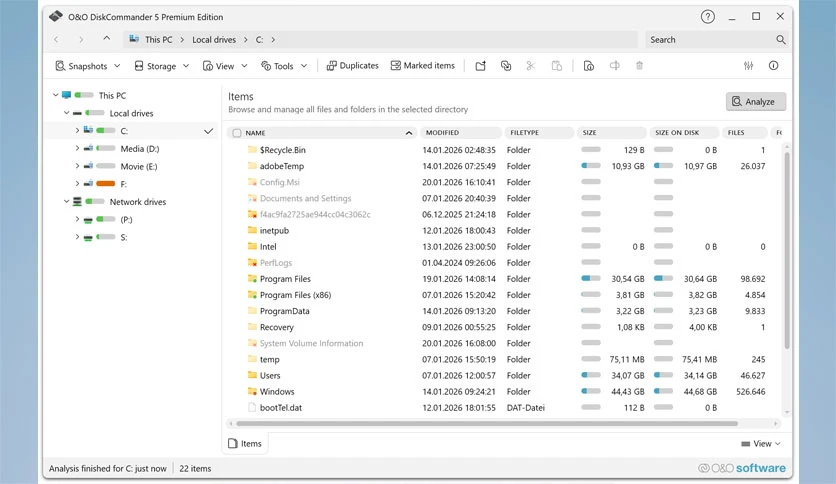Expand the Media (D:) tree node
836x484 pixels.
[77, 148]
